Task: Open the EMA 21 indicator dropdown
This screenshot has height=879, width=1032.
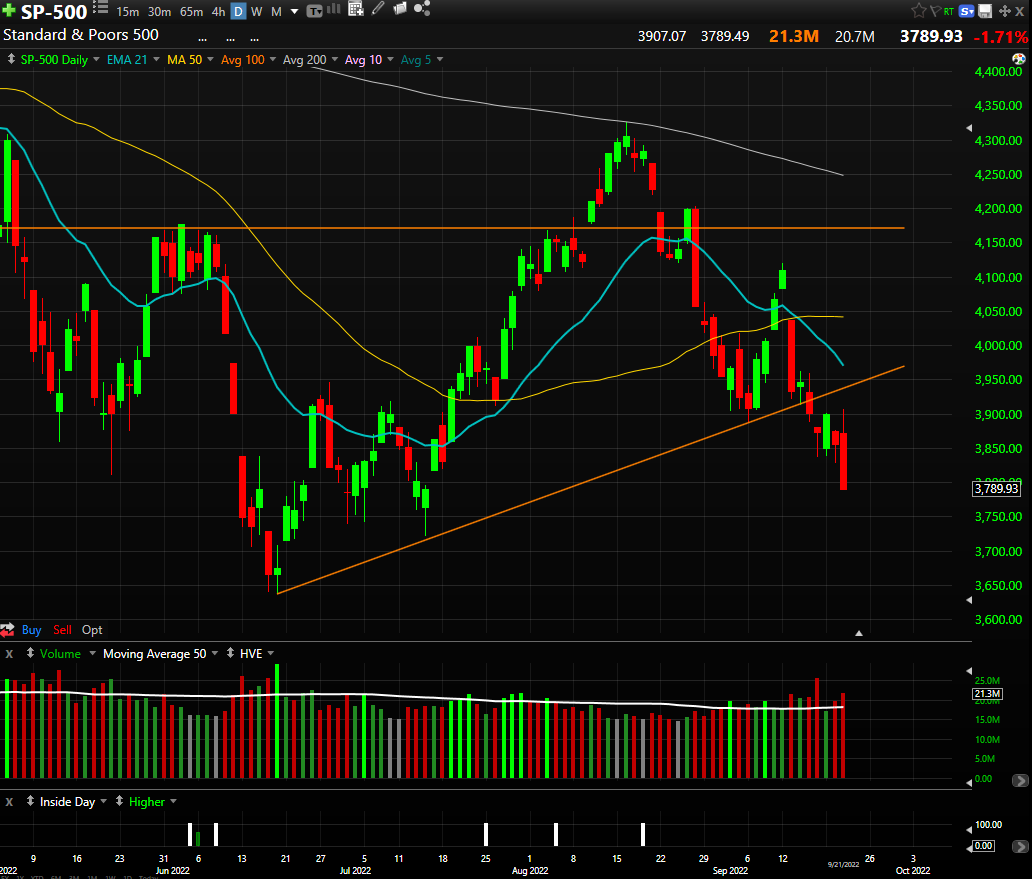Action: (x=156, y=59)
